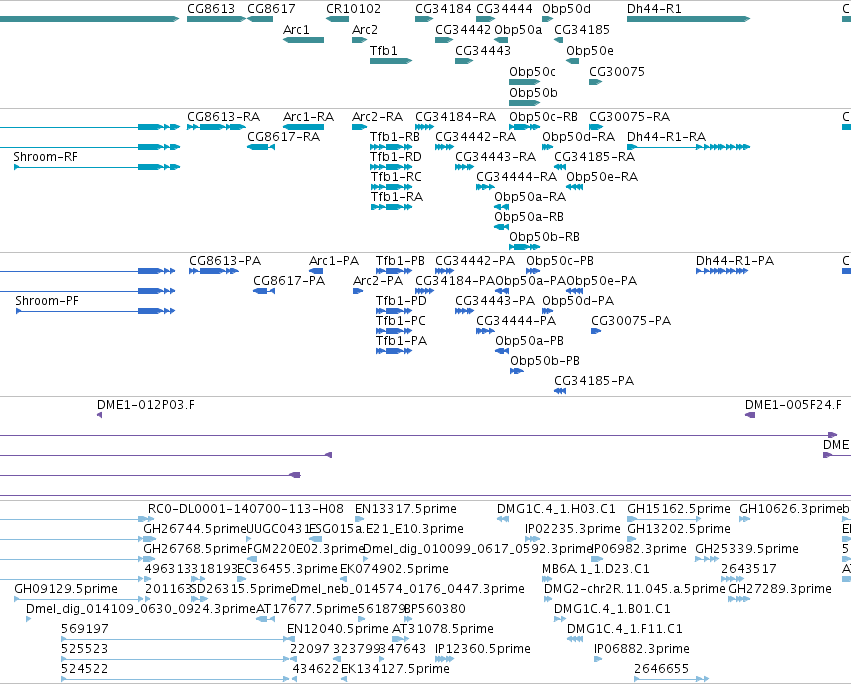Viewport: 851px width, 684px height.
Task: Click the Tfb1-RD transcript
Action: (391, 167)
